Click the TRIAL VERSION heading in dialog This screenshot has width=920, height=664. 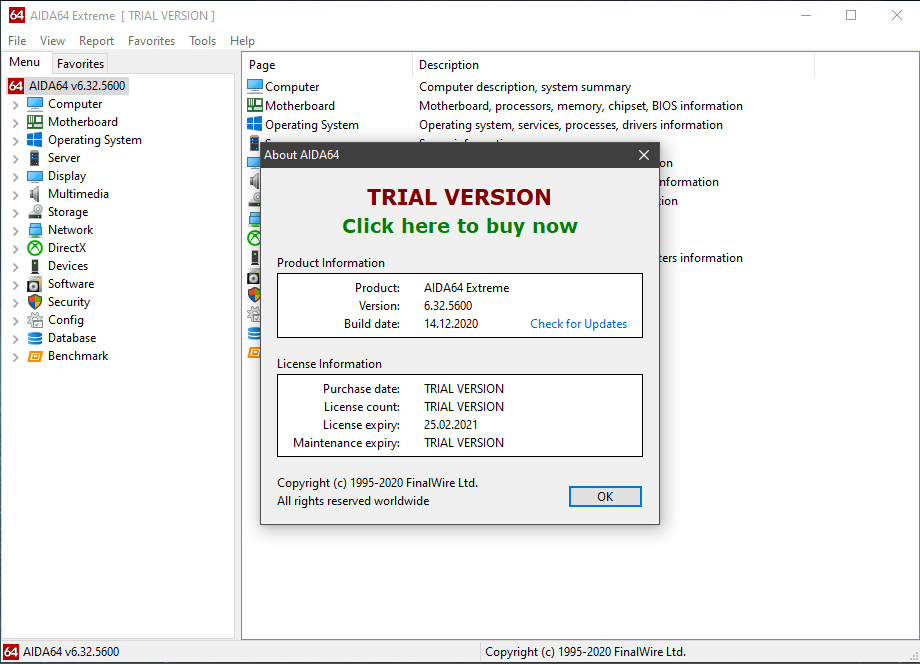[459, 197]
